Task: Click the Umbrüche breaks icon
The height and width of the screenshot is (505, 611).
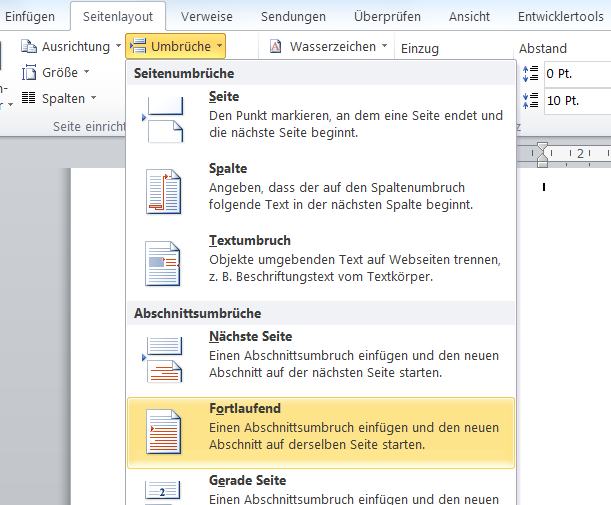Action: 138,46
